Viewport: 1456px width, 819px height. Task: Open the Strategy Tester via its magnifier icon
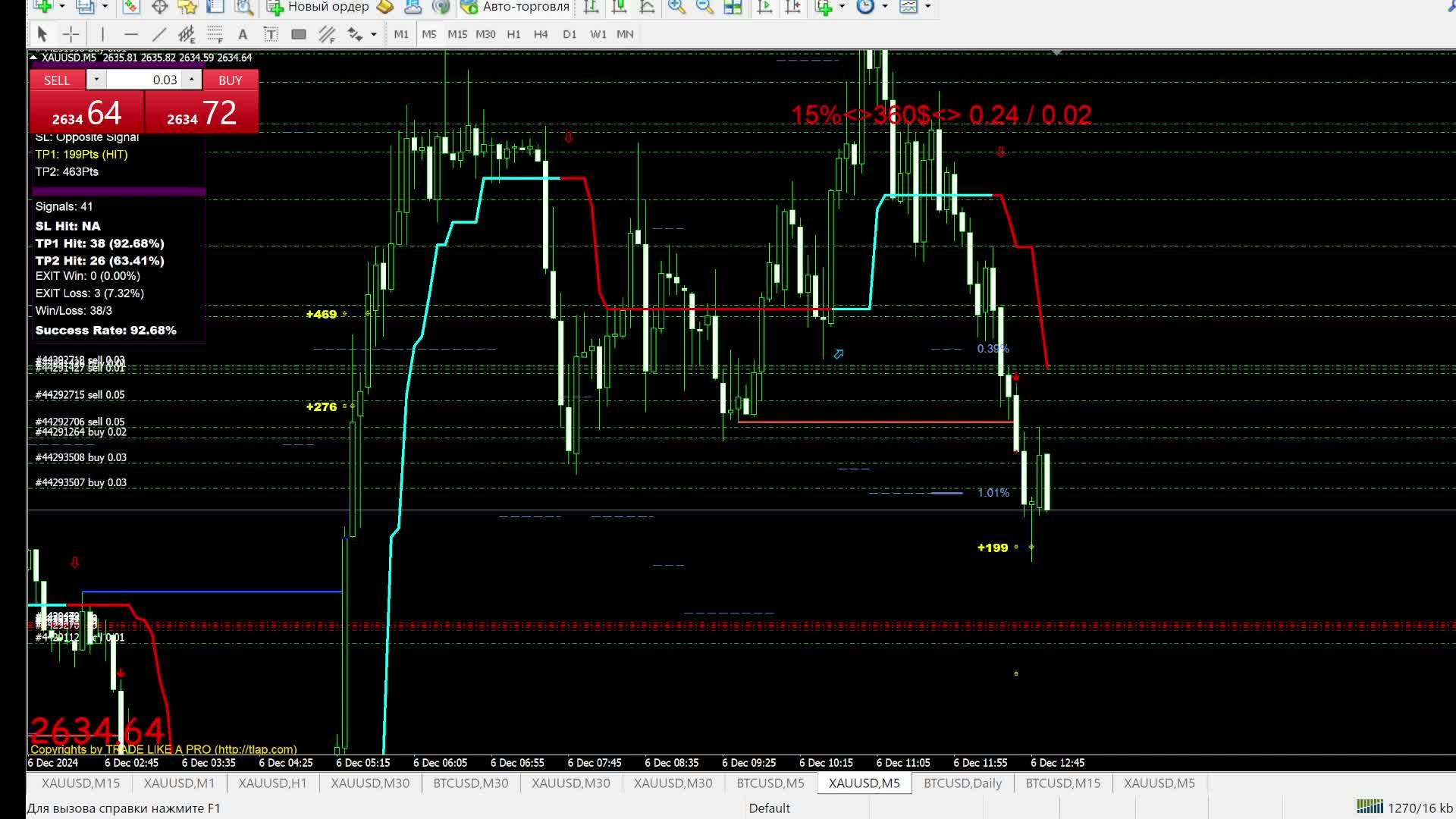[244, 8]
